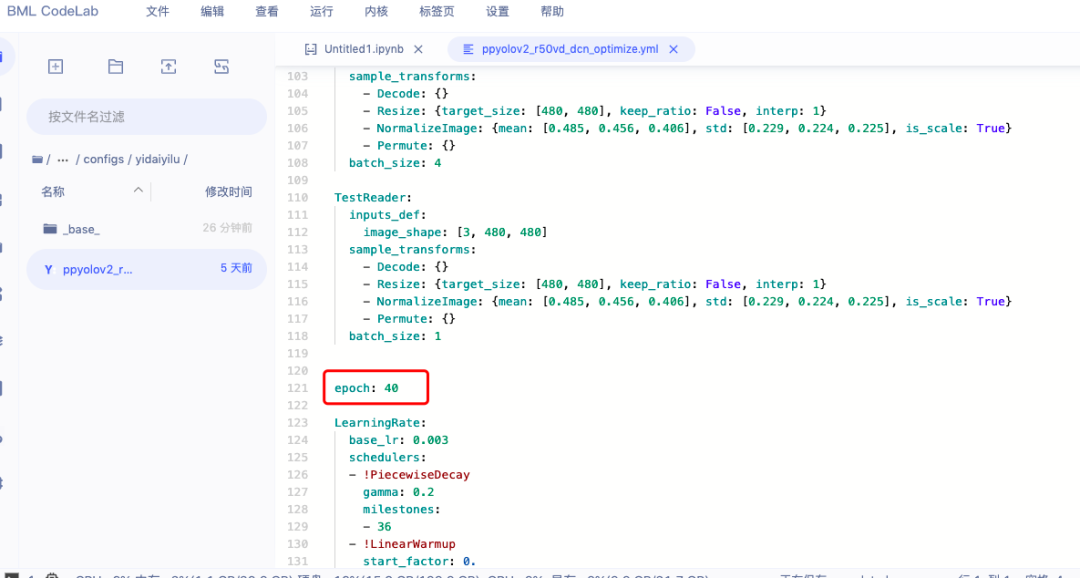1080x578 pixels.
Task: Click the folder icon beside _base_
Action: point(50,228)
